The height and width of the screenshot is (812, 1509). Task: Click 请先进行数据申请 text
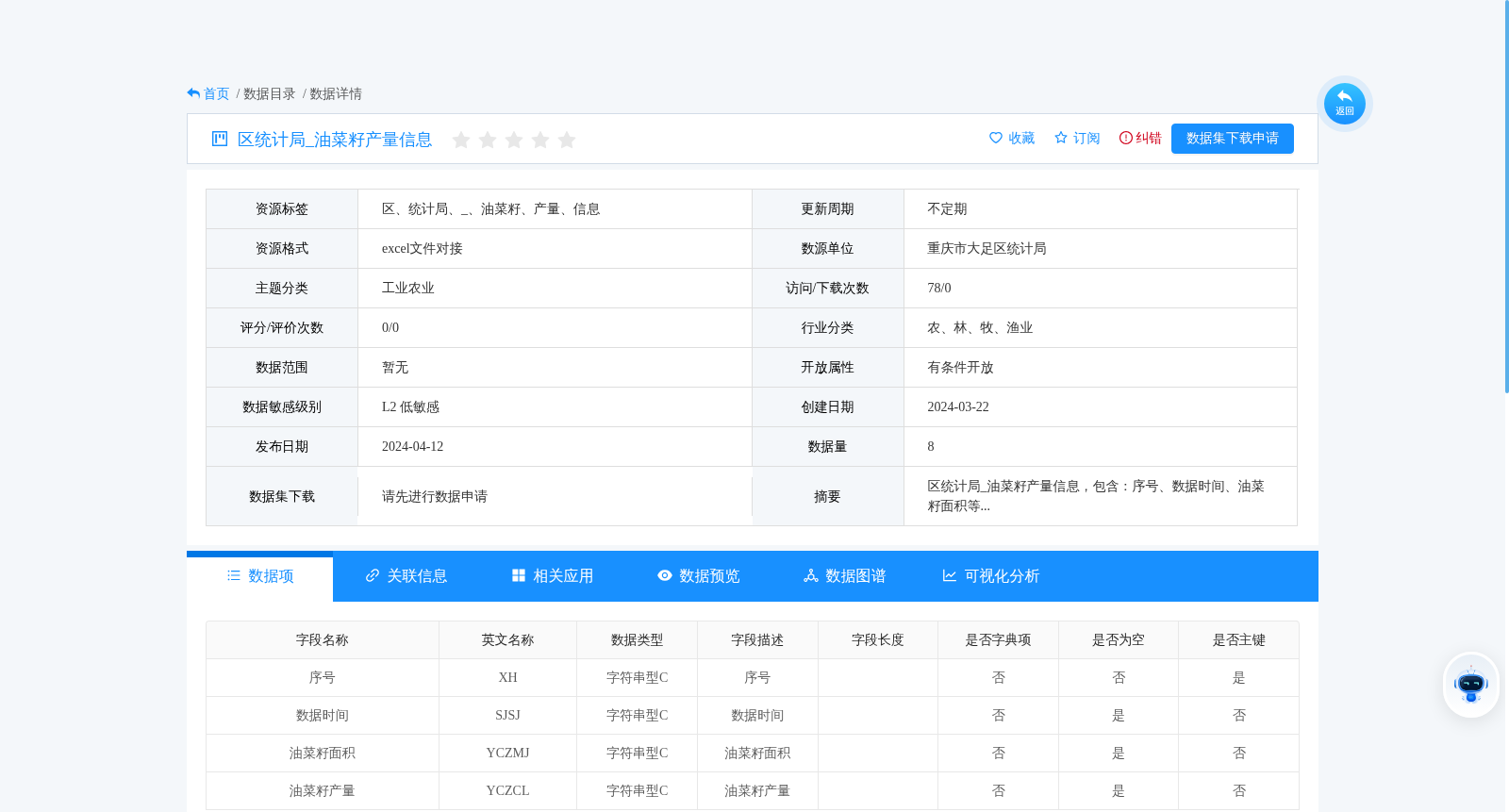434,496
